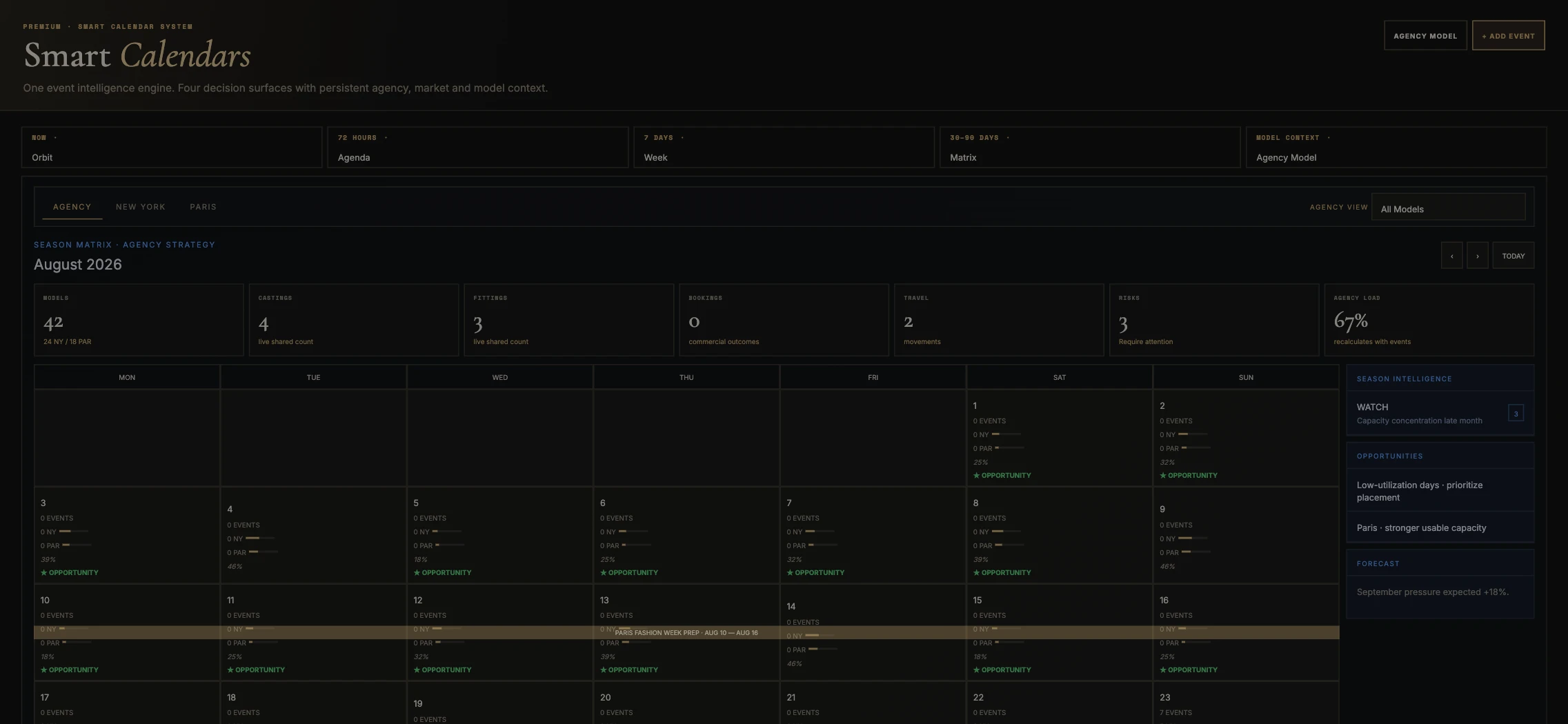Select the August 4 day cell
This screenshot has width=1568, height=724.
(313, 536)
